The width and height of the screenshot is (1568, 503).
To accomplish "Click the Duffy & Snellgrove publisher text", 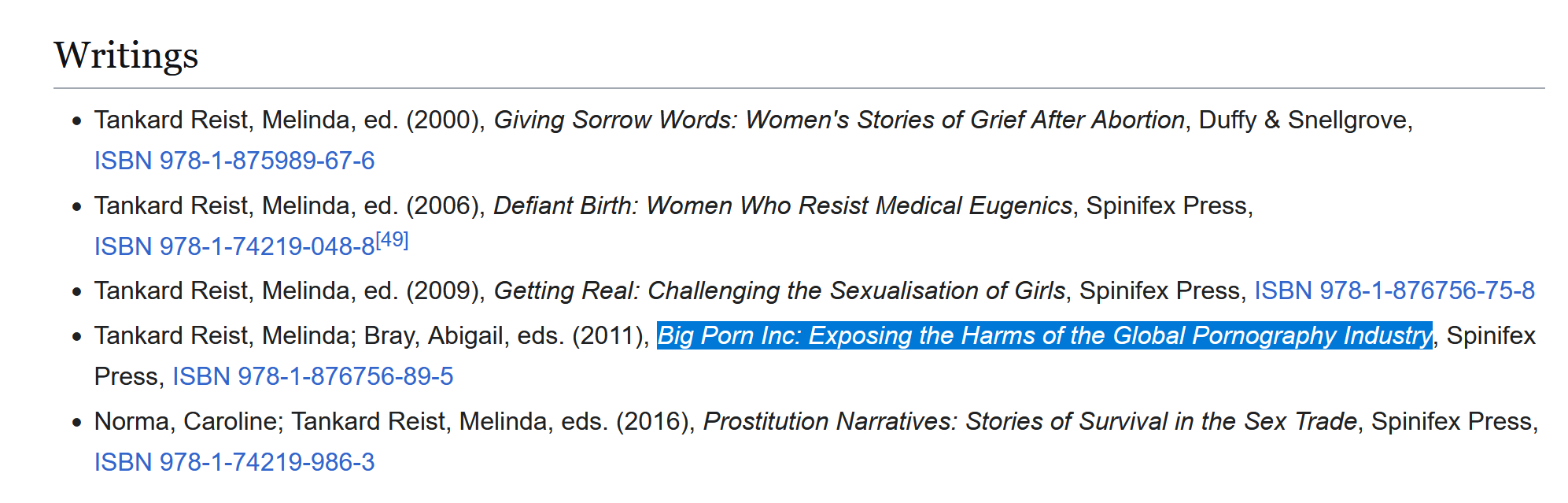I will [x=1304, y=120].
